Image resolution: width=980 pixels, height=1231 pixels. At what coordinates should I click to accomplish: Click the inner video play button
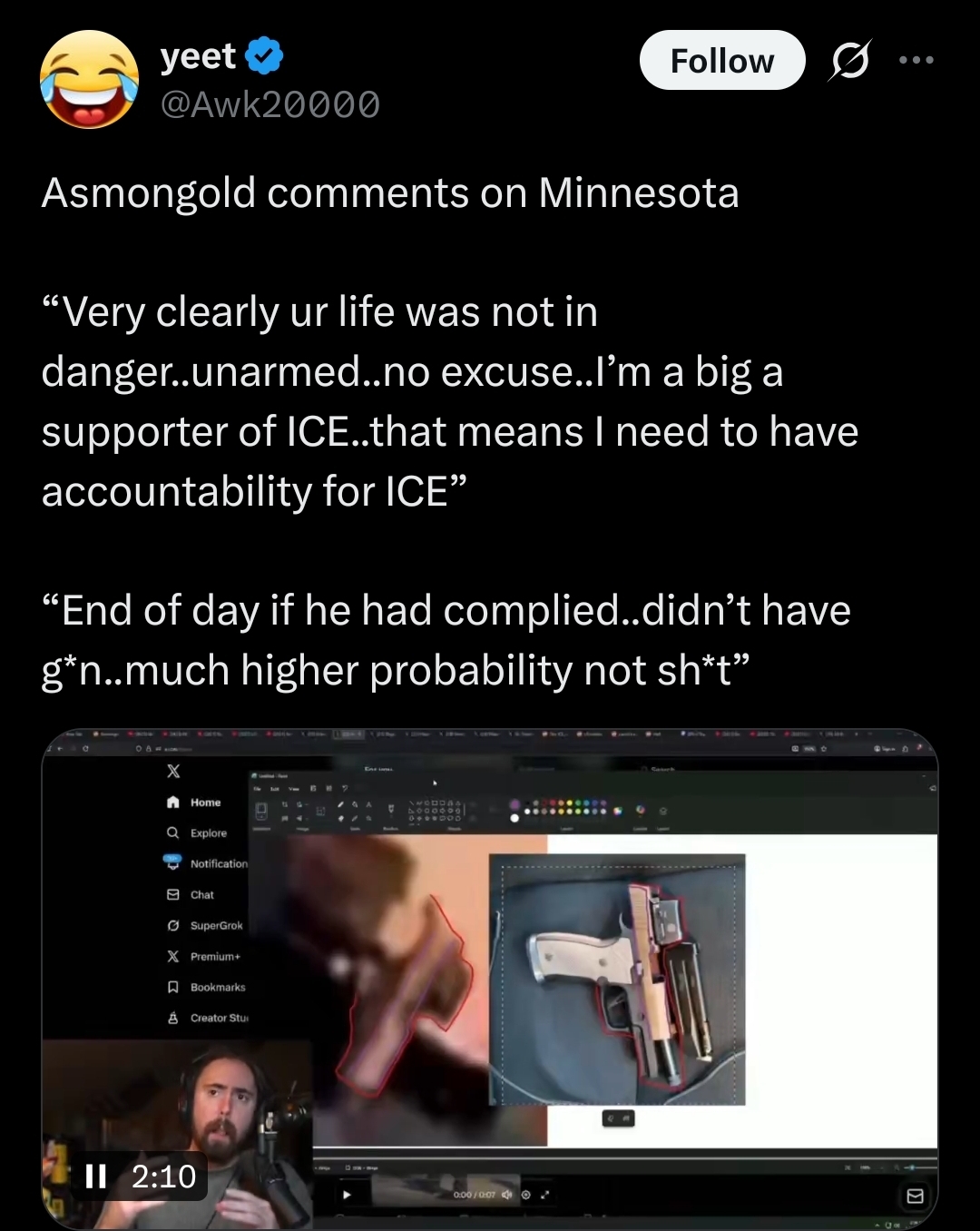pos(346,1195)
